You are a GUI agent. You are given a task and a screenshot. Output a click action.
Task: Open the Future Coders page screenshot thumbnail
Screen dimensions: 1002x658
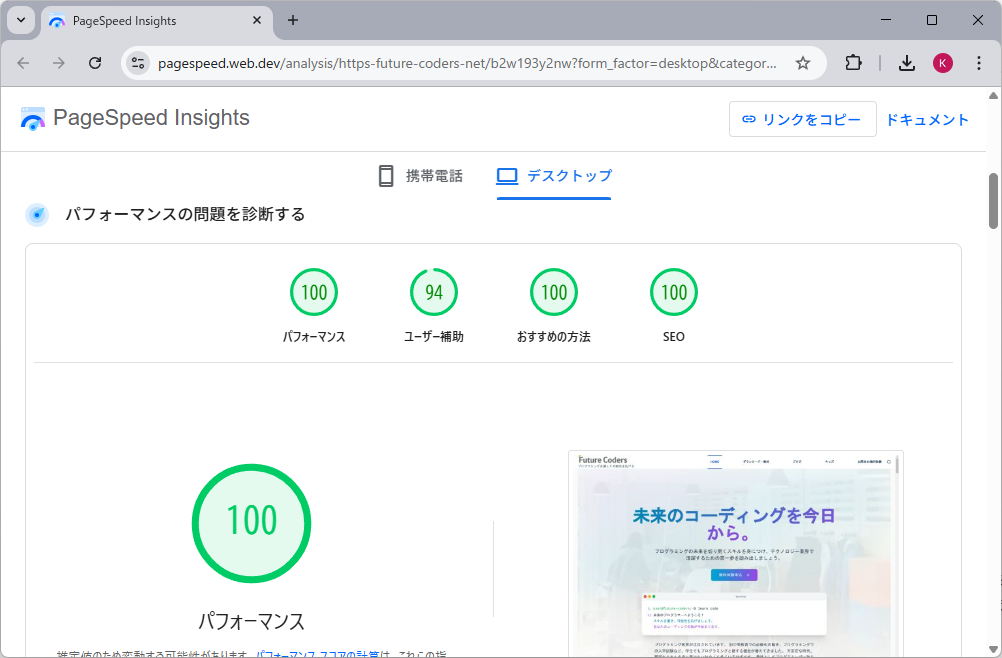[736, 553]
